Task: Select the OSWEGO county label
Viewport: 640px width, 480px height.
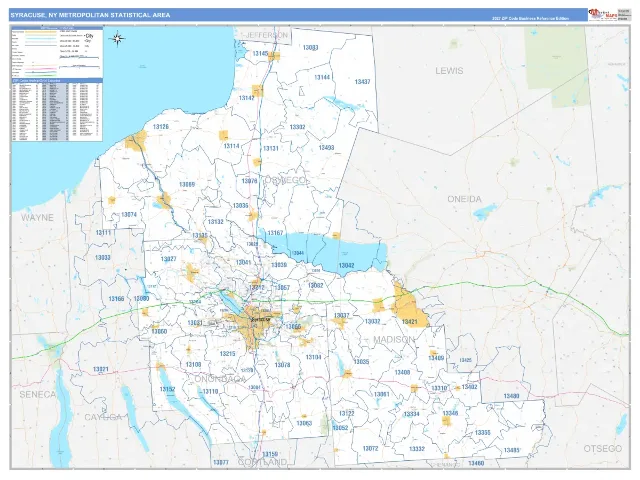Action: pos(285,180)
